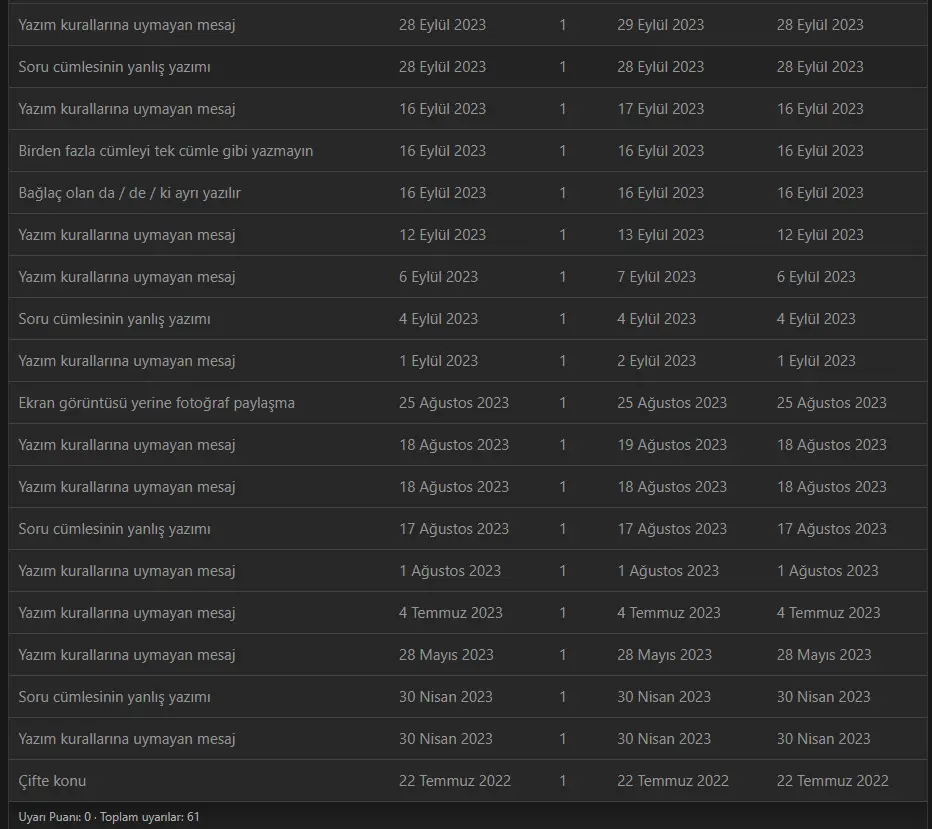Click points value '1' in the 28 Mayıs 2023 row
Viewport: 932px width, 829px height.
(562, 655)
